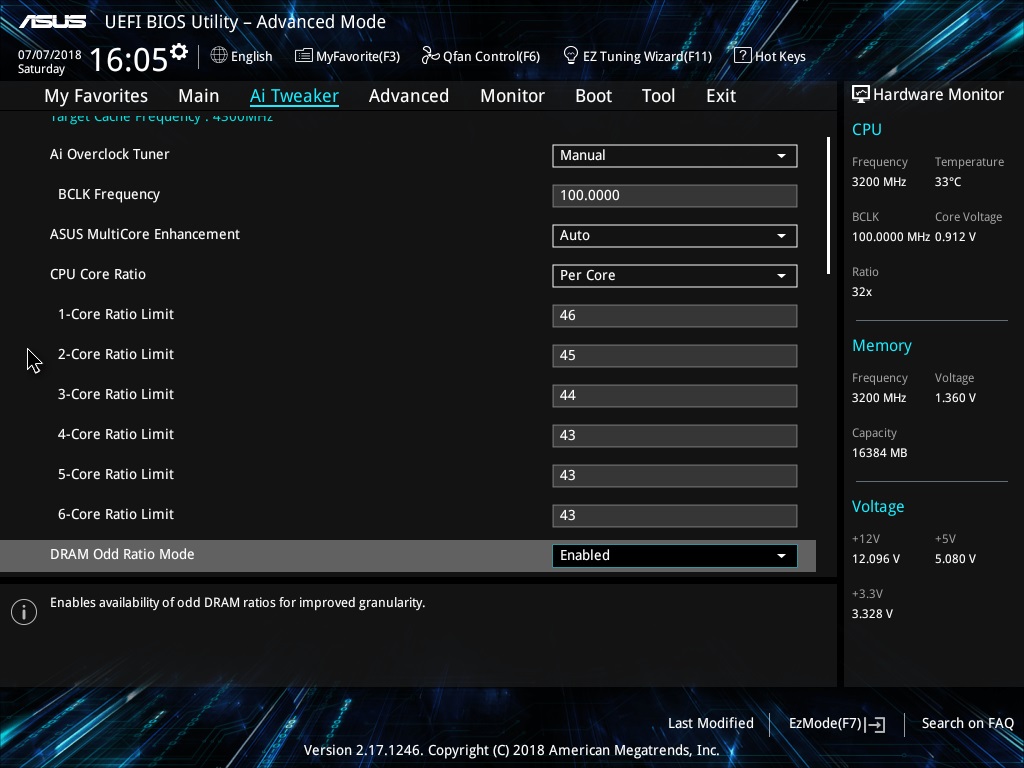Viewport: 1024px width, 768px height.
Task: Select the Ai Tweaker tab
Action: 295,96
